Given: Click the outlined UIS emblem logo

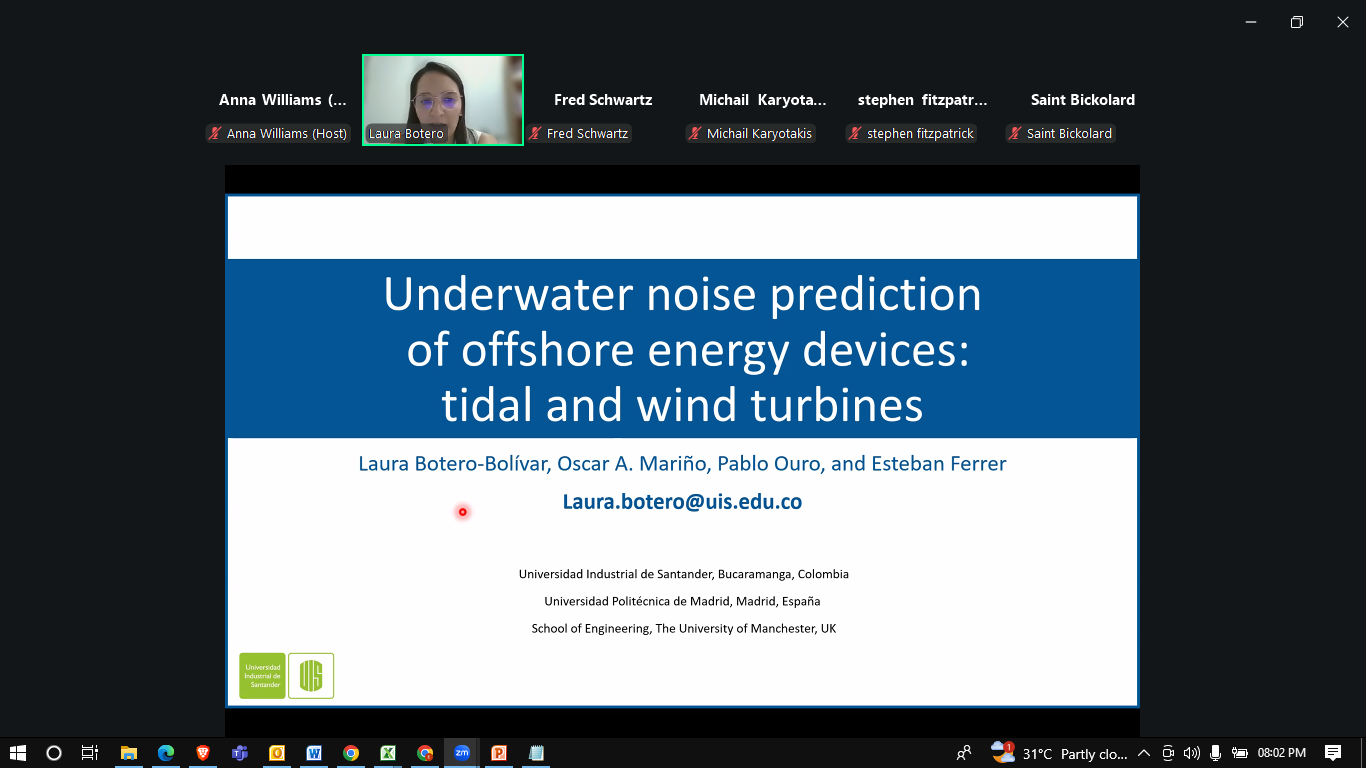Looking at the screenshot, I should pyautogui.click(x=311, y=676).
